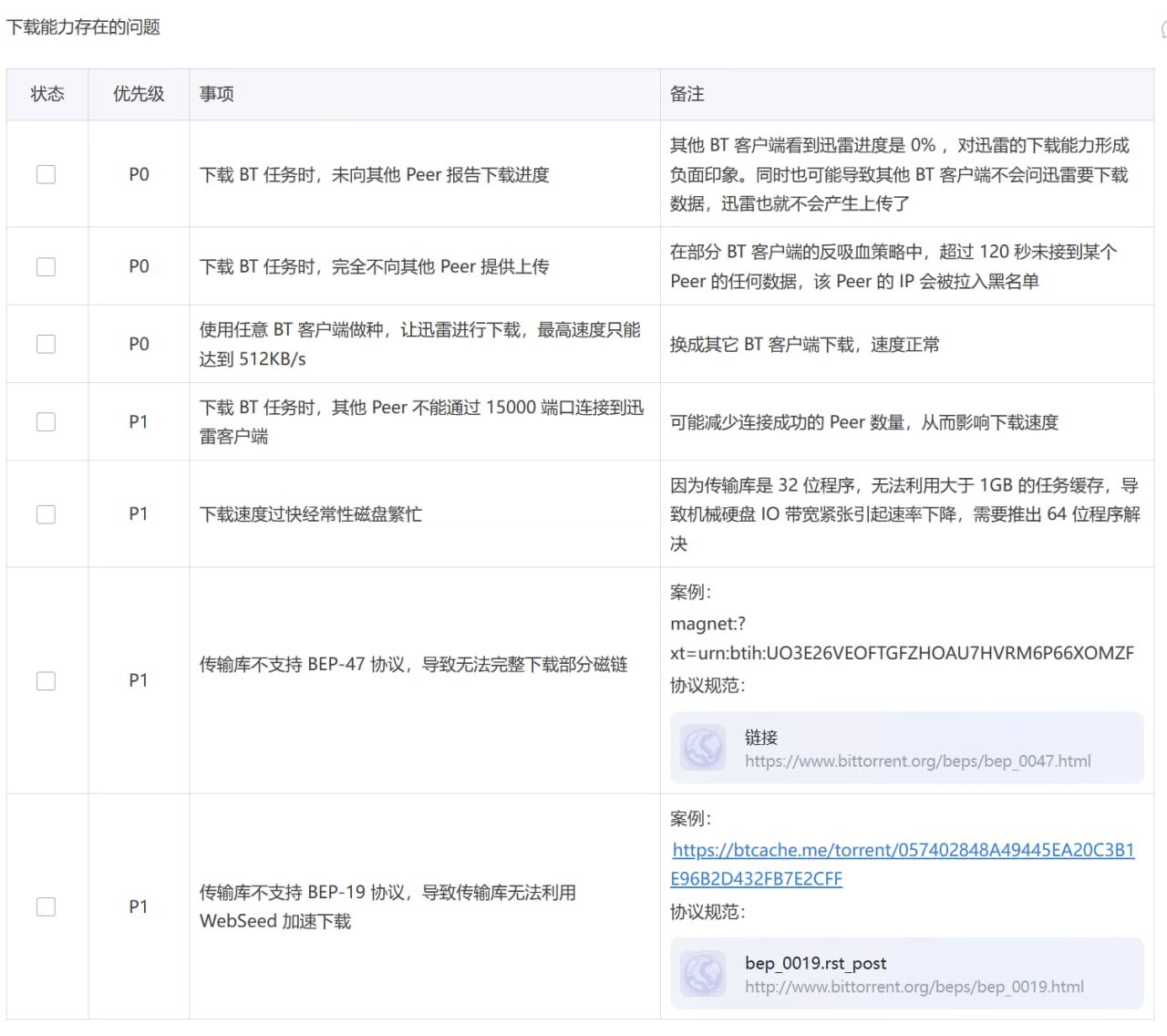Viewport: 1167px width, 1036px height.
Task: Click the 状态 column header
Action: click(47, 94)
